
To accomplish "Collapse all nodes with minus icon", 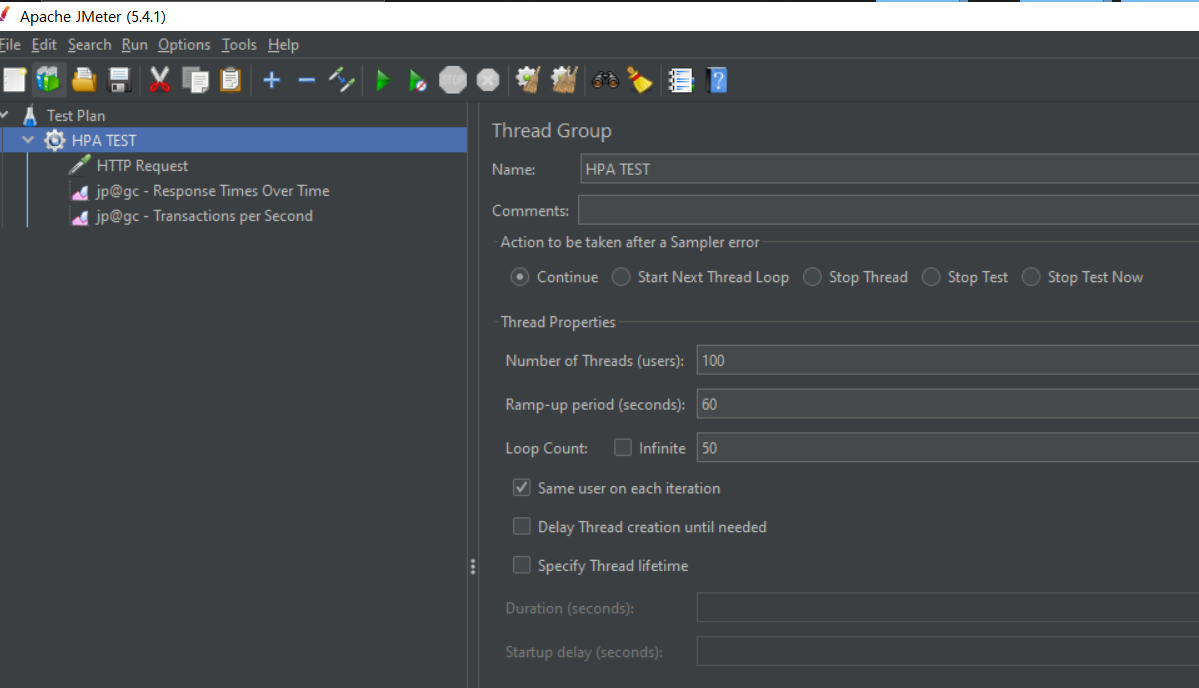I will [x=307, y=80].
